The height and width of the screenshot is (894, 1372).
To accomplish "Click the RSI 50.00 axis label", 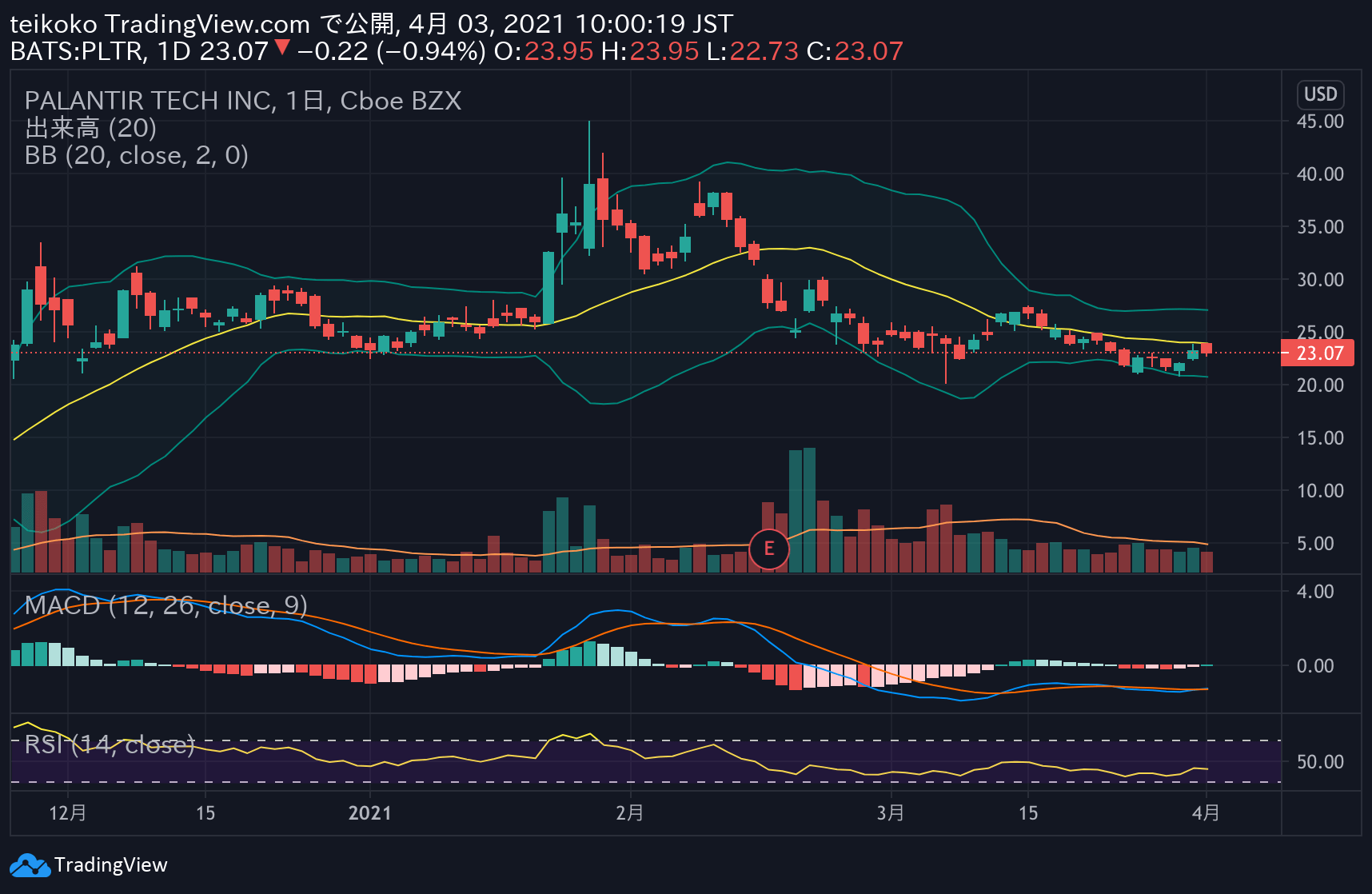I will tap(1320, 762).
